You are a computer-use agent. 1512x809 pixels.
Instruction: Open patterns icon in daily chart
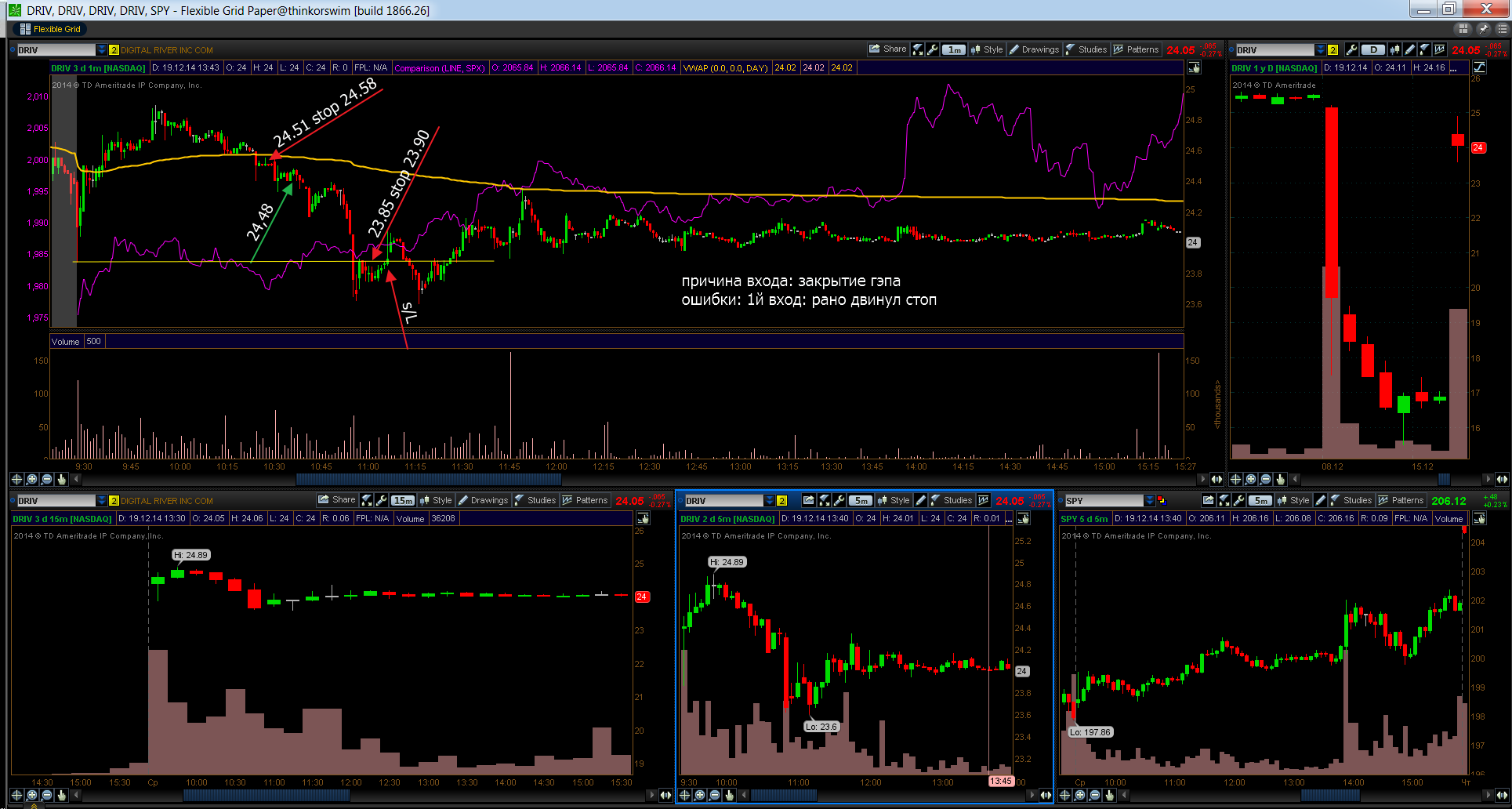(x=1439, y=49)
